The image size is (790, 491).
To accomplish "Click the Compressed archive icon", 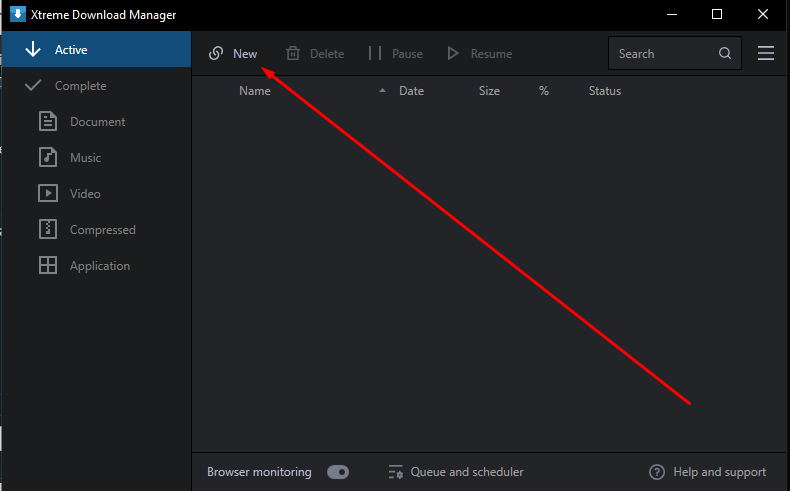I will click(48, 229).
